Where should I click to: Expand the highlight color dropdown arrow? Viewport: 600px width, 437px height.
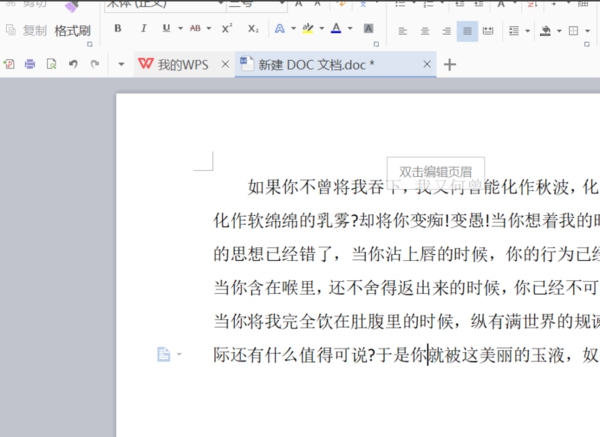click(321, 28)
